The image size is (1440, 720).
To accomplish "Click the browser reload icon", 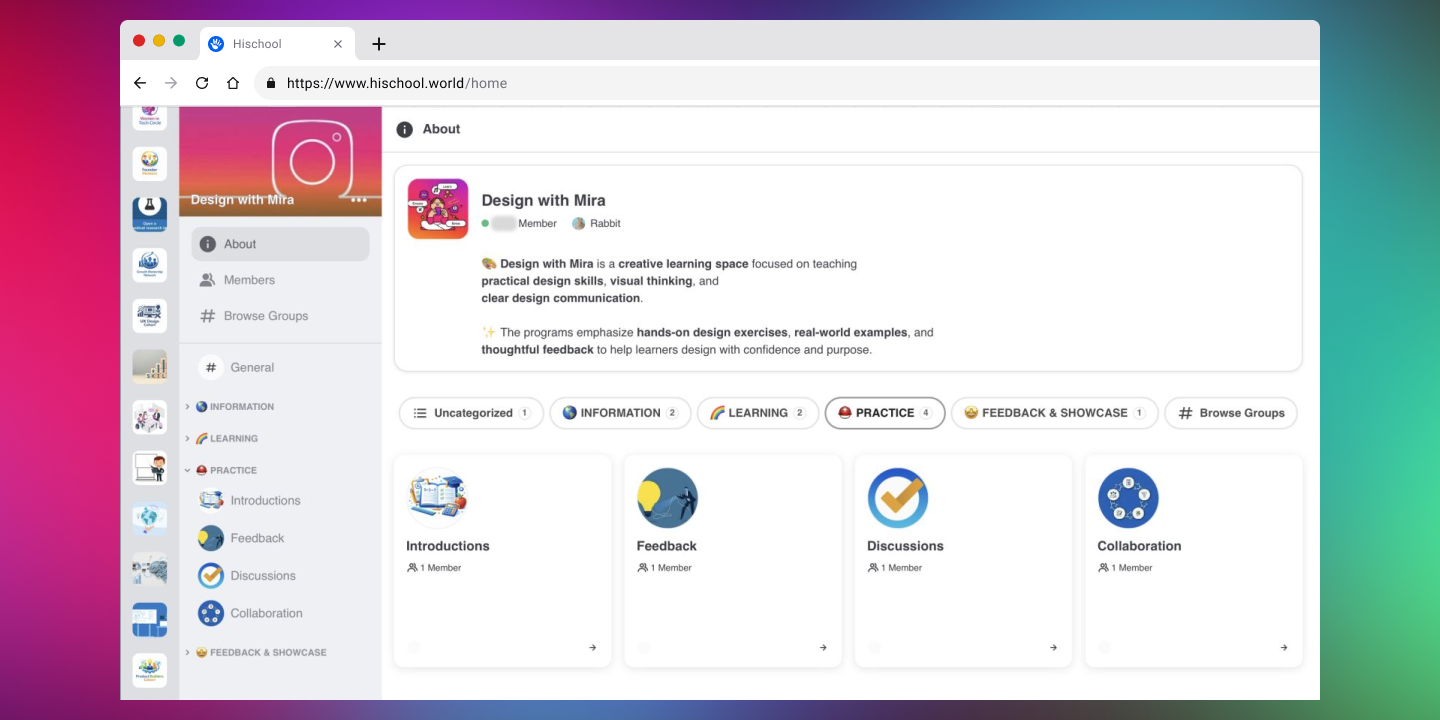I will pyautogui.click(x=202, y=83).
